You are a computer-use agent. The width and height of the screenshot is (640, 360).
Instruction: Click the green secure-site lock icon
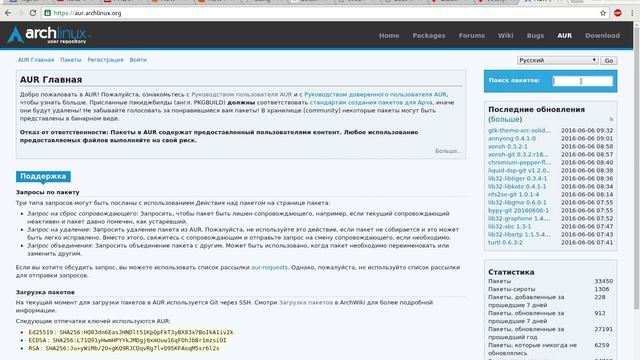[x=47, y=13]
